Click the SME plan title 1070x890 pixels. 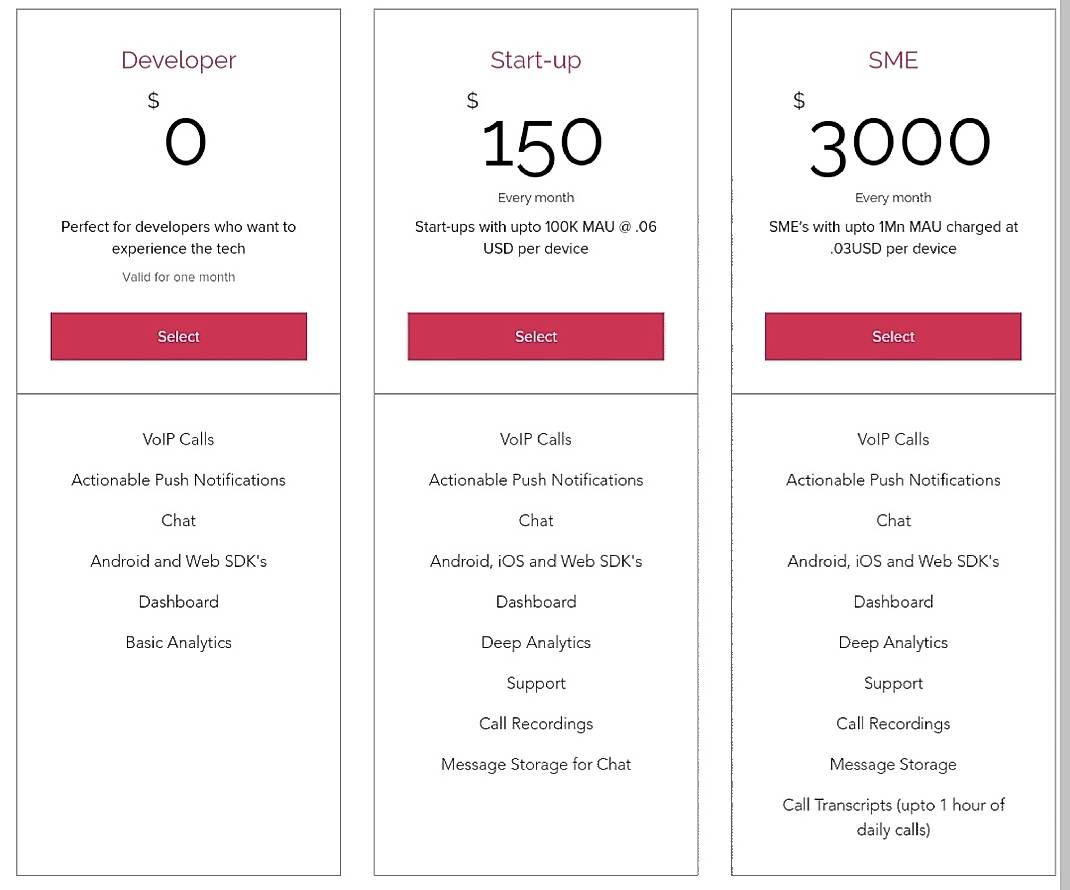click(892, 60)
